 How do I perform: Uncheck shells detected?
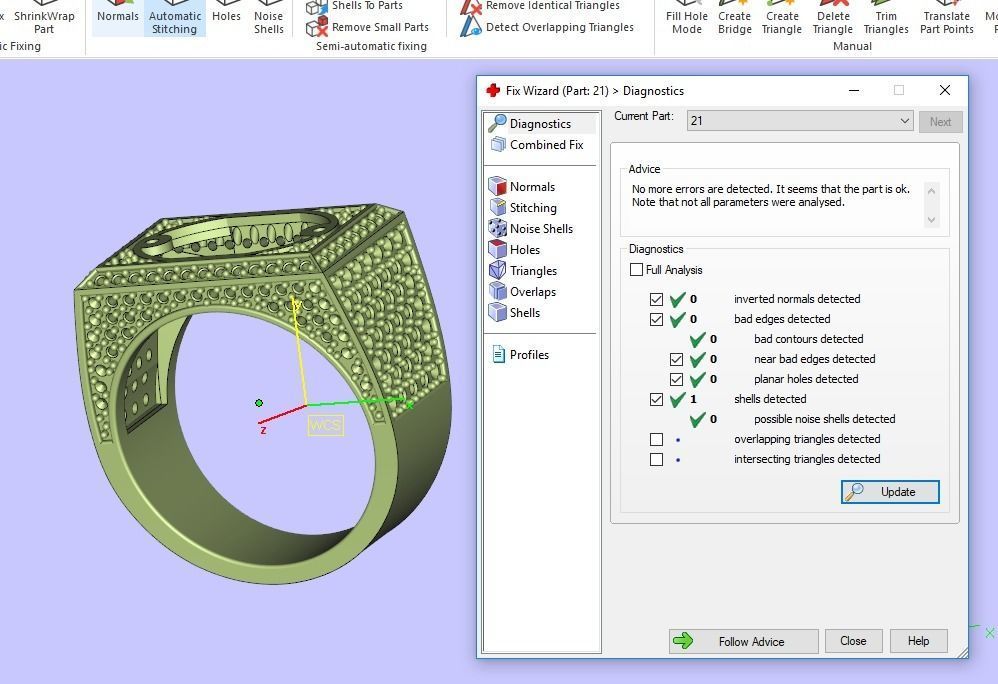[656, 400]
